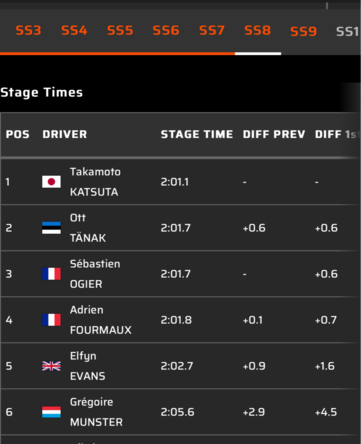Go to the SS6 stage tab

pos(166,31)
